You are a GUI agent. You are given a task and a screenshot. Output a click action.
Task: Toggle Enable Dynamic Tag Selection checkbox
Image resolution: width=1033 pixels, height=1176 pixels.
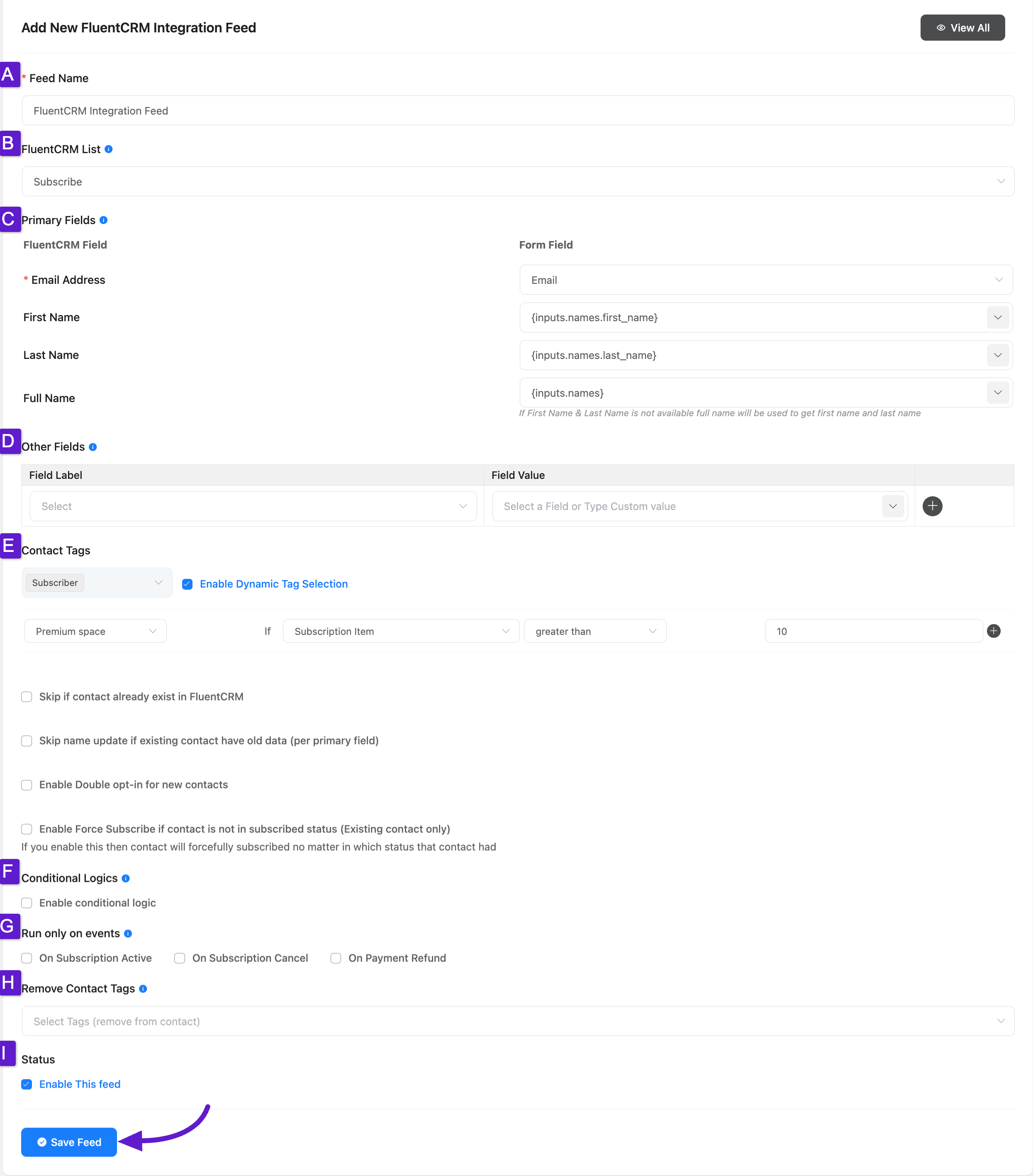tap(188, 584)
